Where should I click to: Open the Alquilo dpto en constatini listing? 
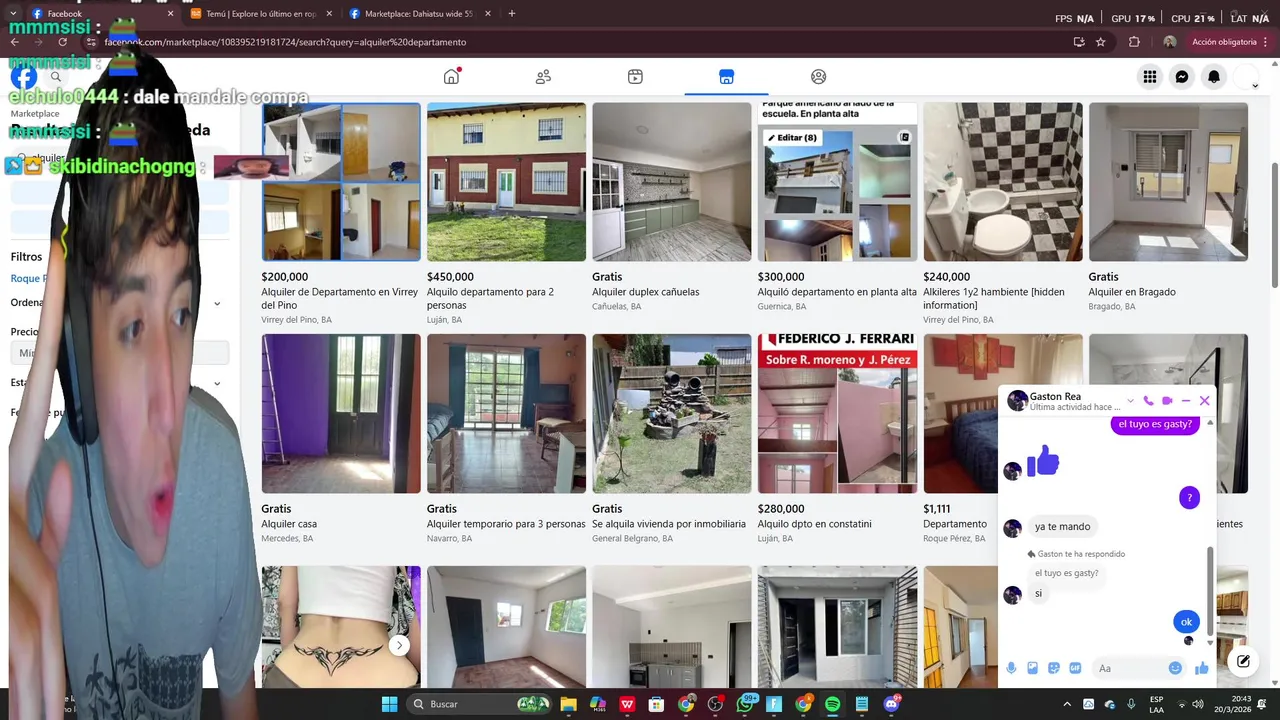(x=837, y=438)
